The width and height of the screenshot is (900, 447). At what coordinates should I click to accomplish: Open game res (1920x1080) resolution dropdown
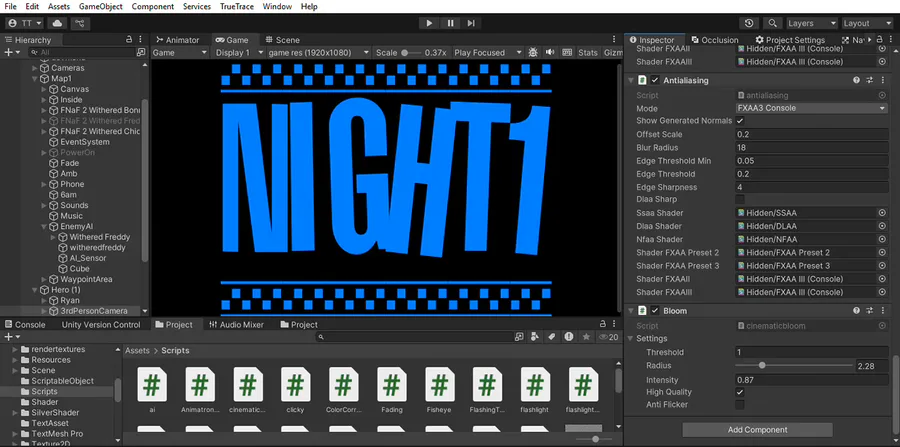(x=319, y=52)
